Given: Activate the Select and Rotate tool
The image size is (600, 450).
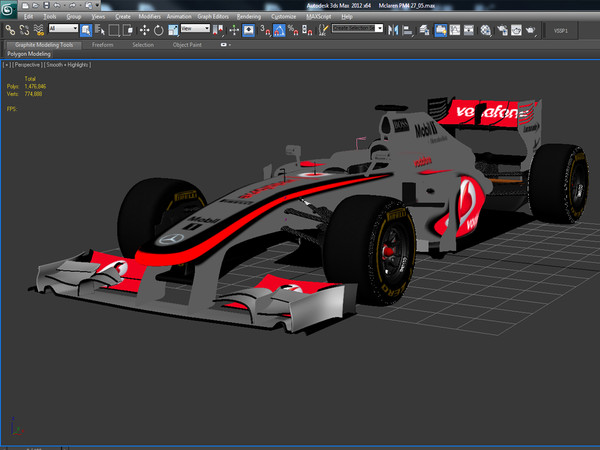Looking at the screenshot, I should click(158, 30).
